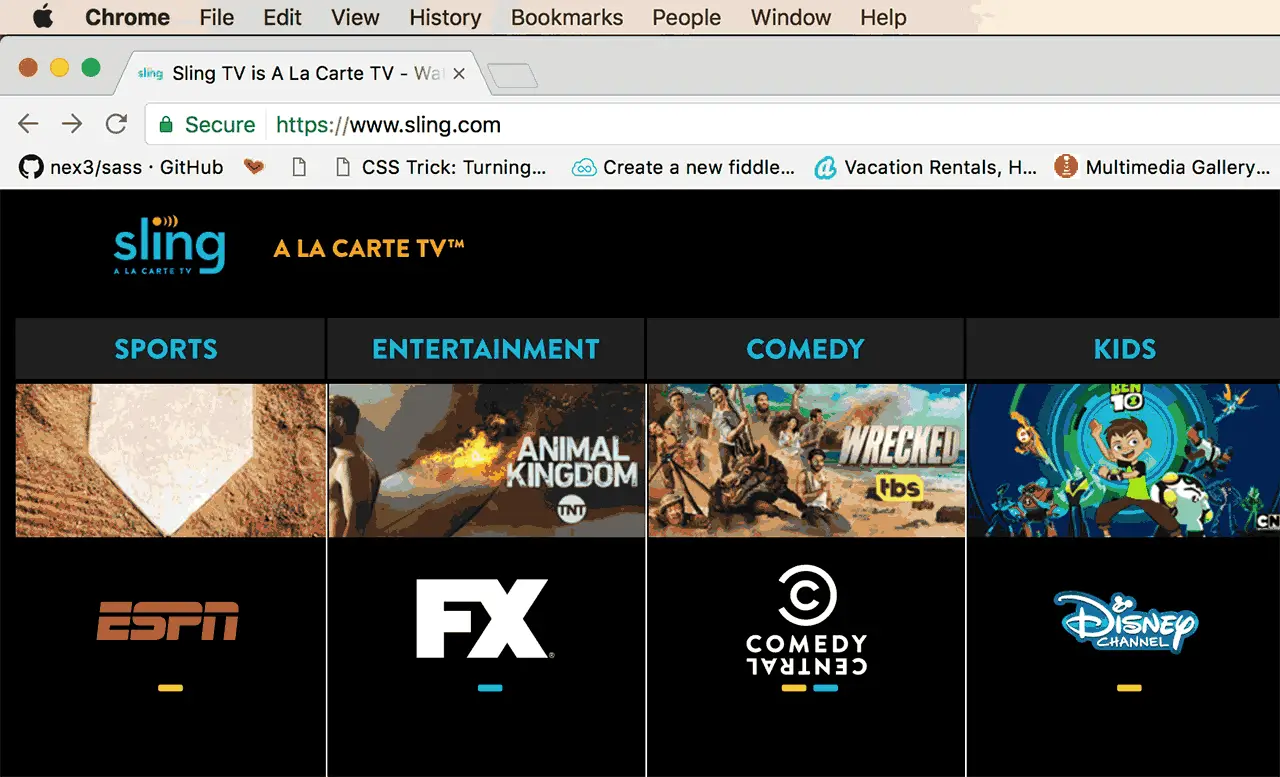Go back to previous page
Viewport: 1280px width, 777px height.
tap(28, 124)
